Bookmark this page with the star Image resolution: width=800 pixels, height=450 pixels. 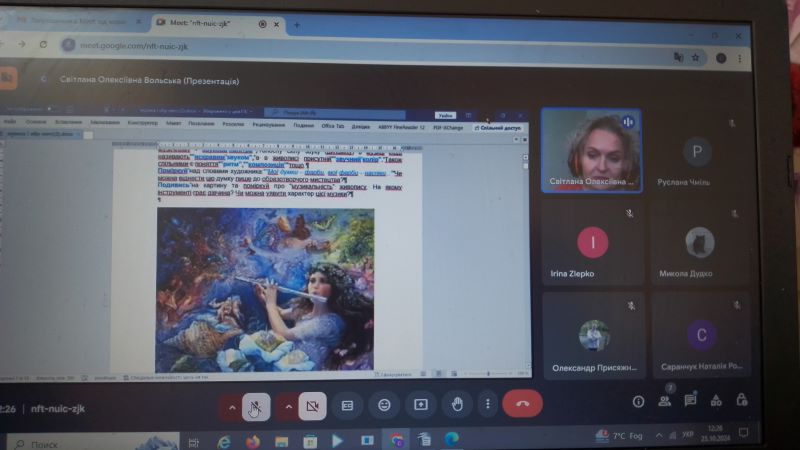(x=695, y=58)
